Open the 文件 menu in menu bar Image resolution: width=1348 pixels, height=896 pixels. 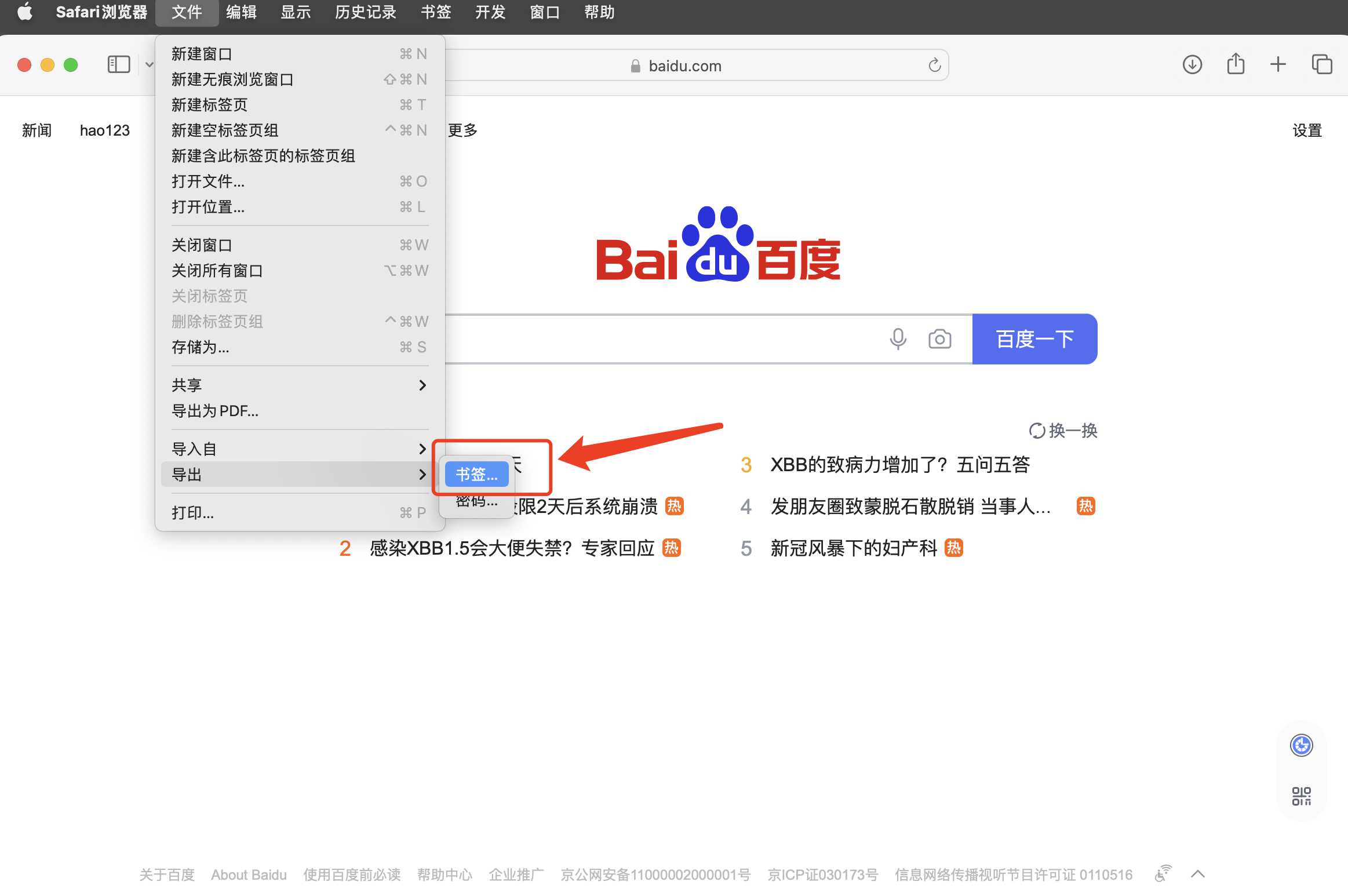click(x=187, y=12)
